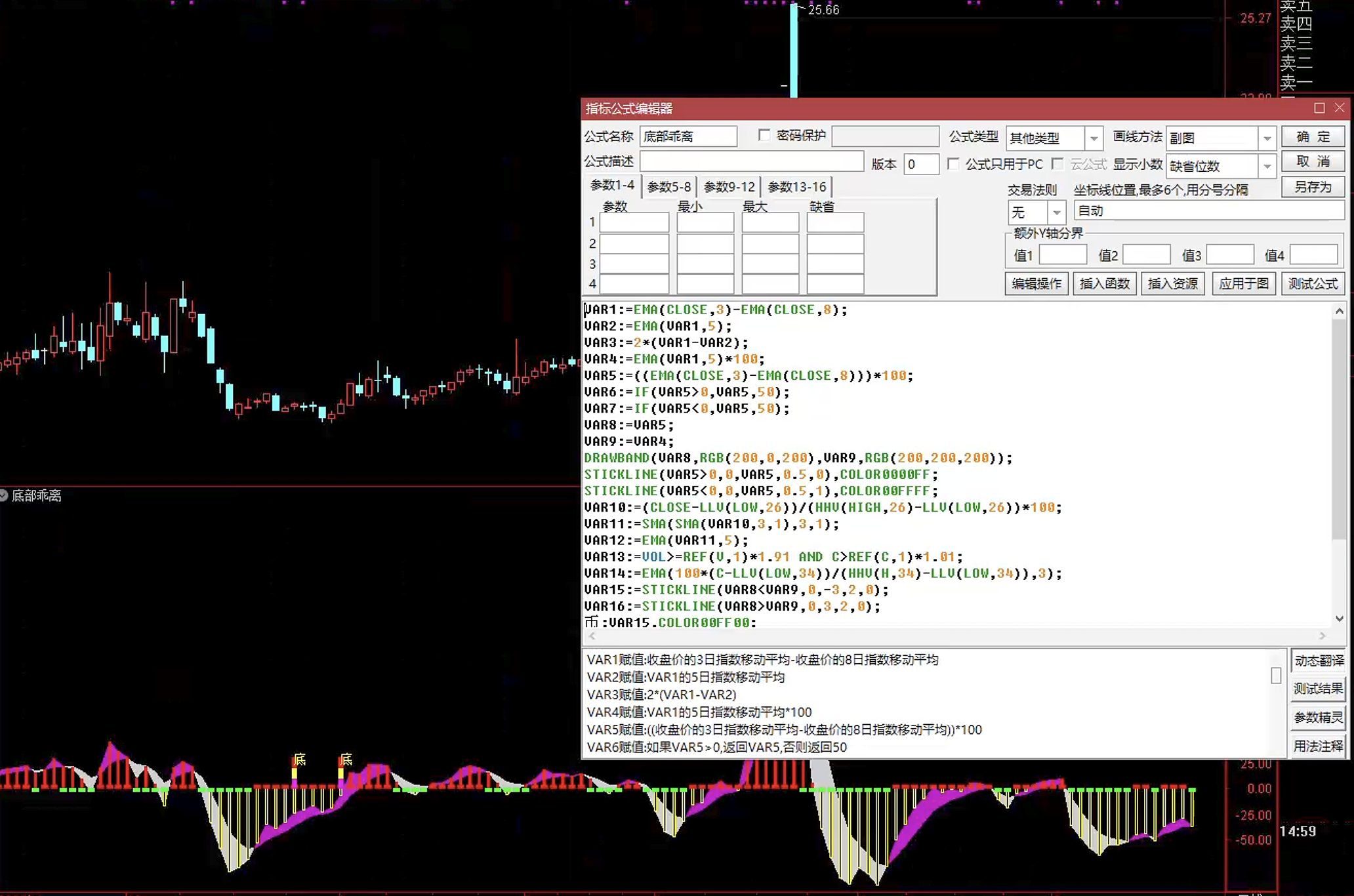The height and width of the screenshot is (896, 1354).
Task: Click the 应用于图 button
Action: coord(1244,283)
